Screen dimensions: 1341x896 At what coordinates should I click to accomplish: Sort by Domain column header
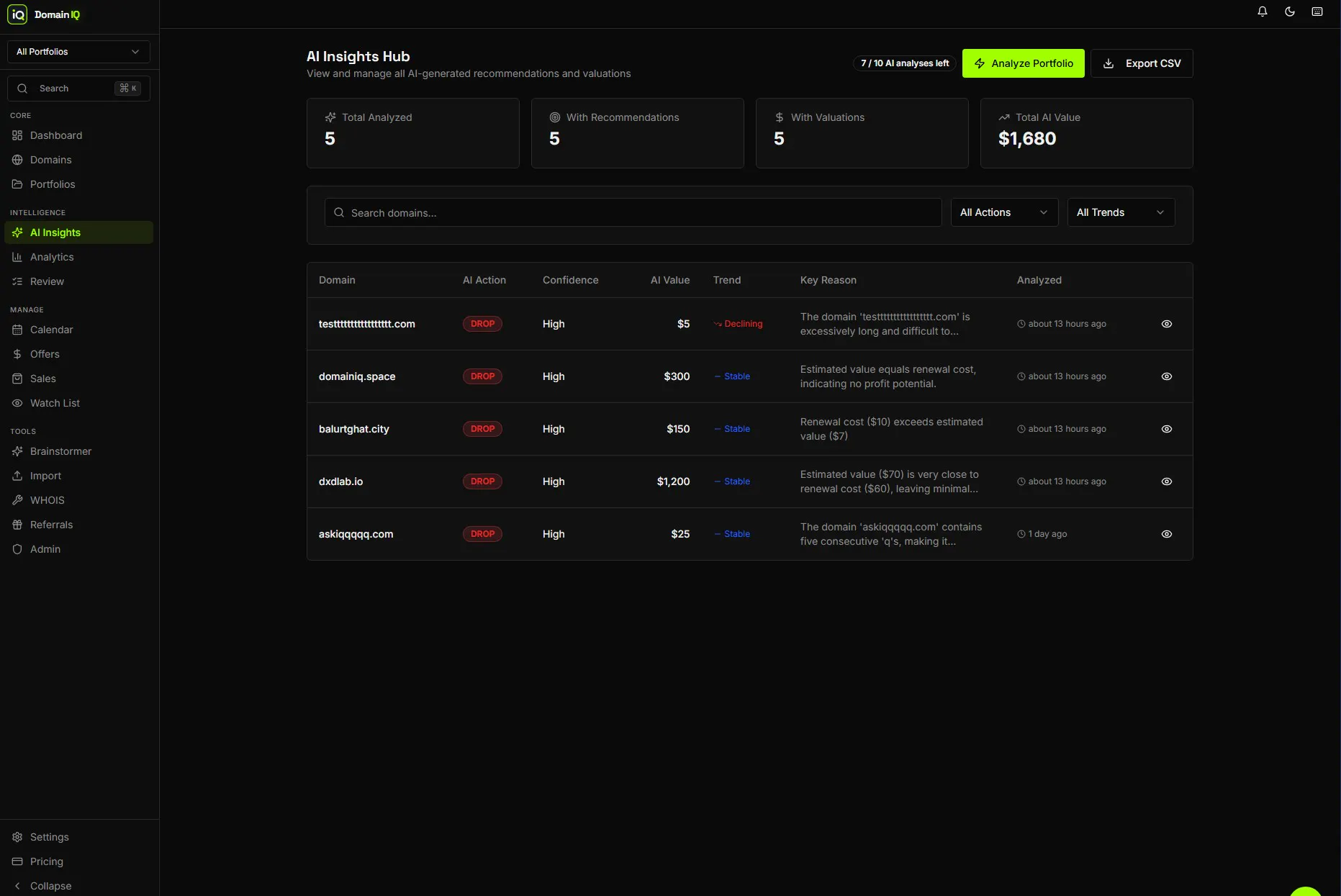[x=337, y=280]
